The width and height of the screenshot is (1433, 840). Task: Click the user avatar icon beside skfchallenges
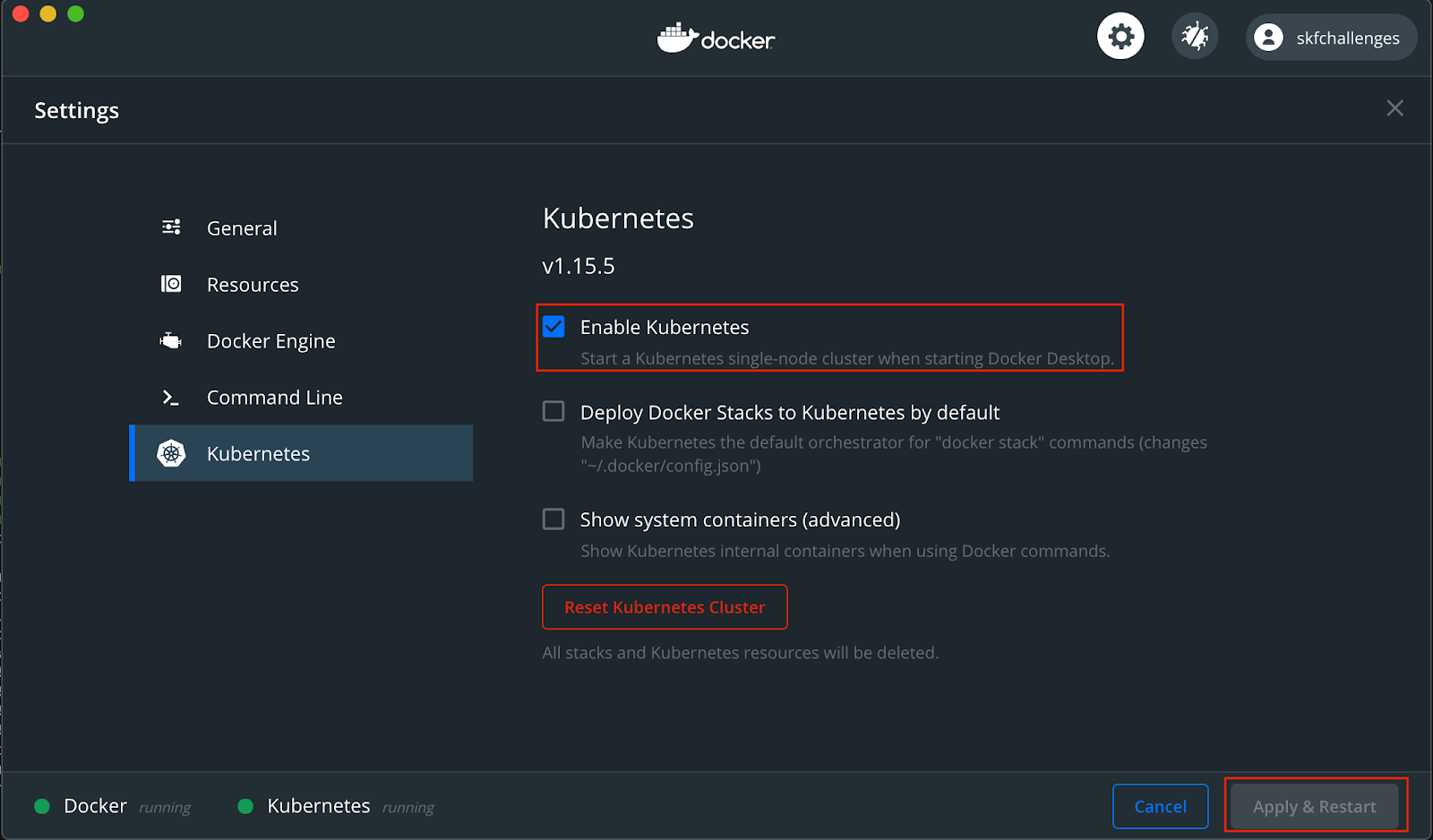(1268, 37)
